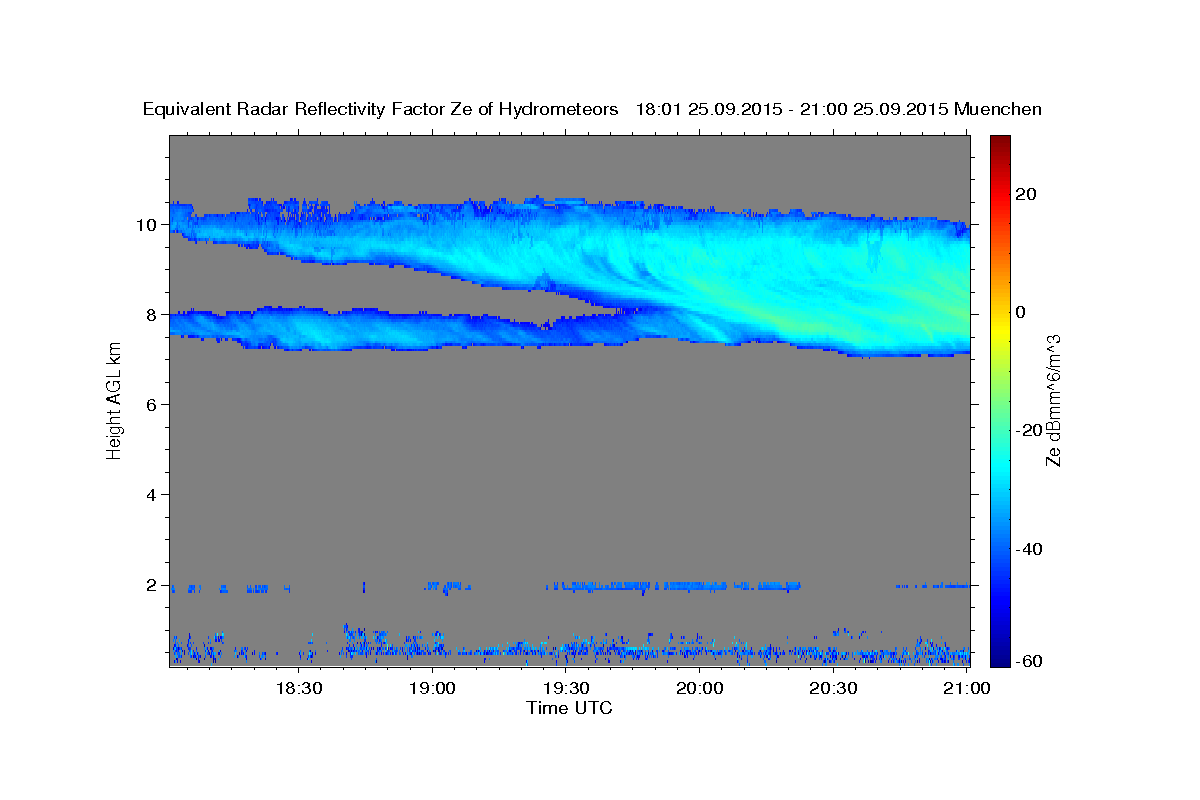Click the 20:30 time tick label
1200x800 pixels.
click(x=832, y=688)
